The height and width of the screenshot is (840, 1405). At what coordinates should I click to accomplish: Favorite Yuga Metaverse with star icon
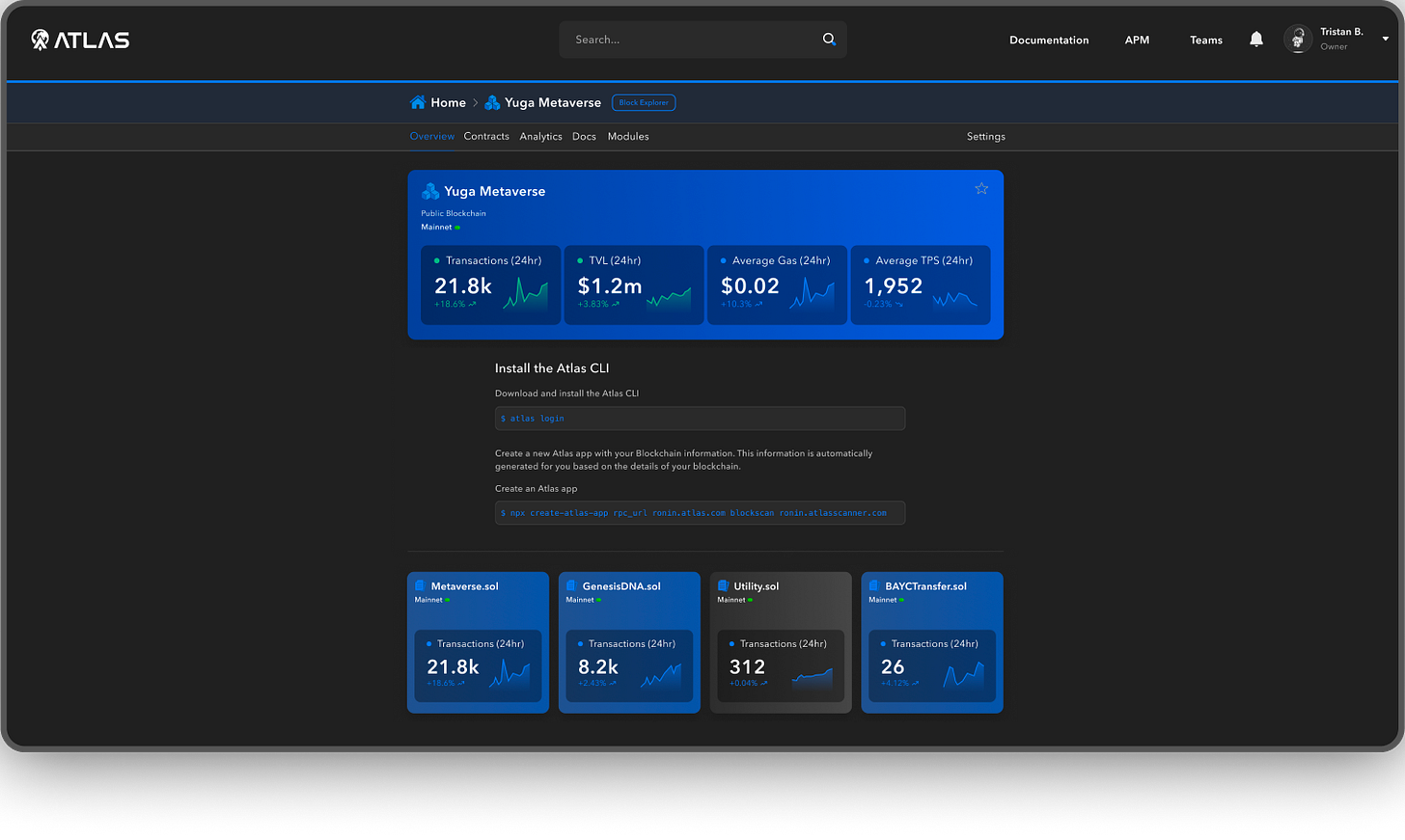(981, 189)
